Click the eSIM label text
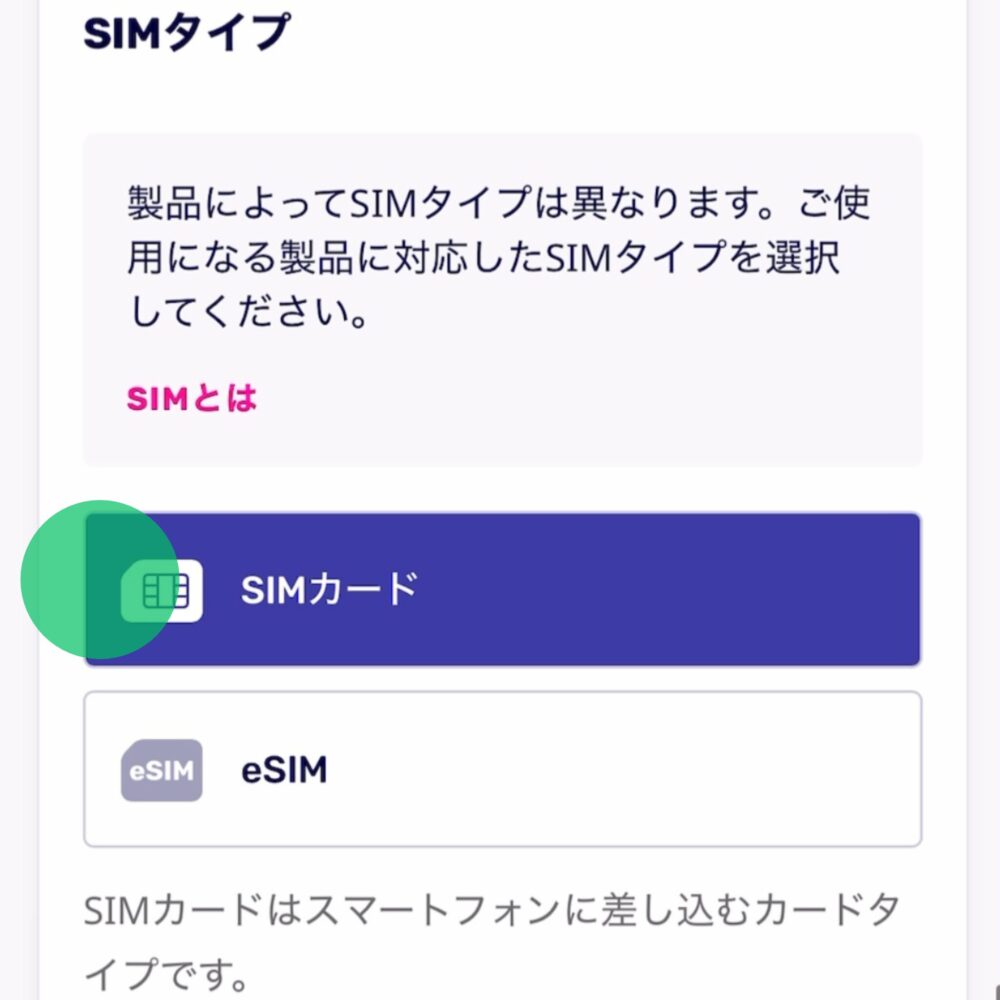Image resolution: width=1000 pixels, height=1000 pixels. click(284, 770)
